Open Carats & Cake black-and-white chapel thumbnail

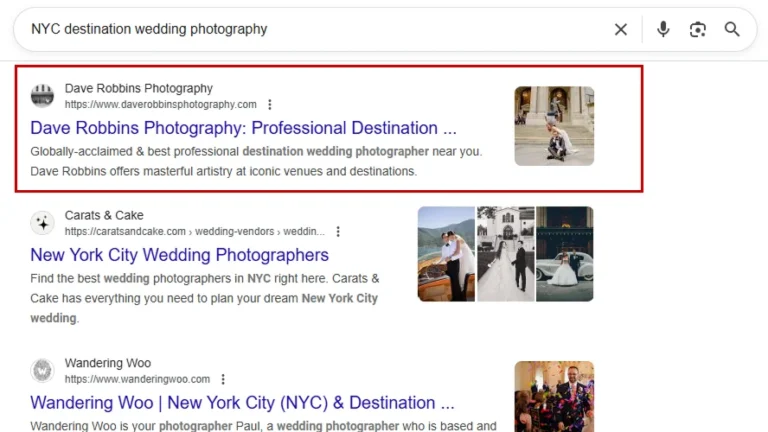tap(505, 254)
